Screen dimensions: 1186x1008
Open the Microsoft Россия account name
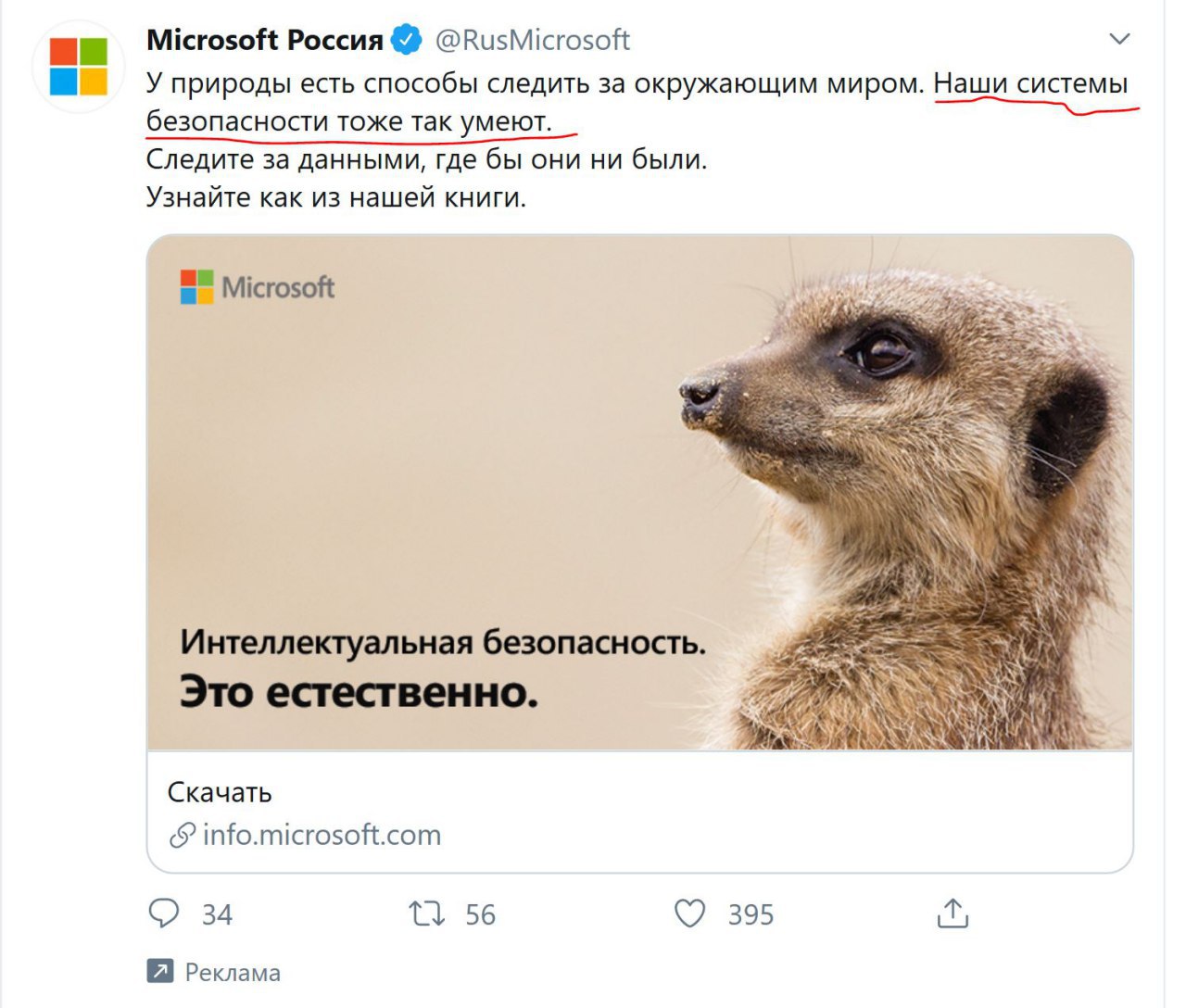265,40
